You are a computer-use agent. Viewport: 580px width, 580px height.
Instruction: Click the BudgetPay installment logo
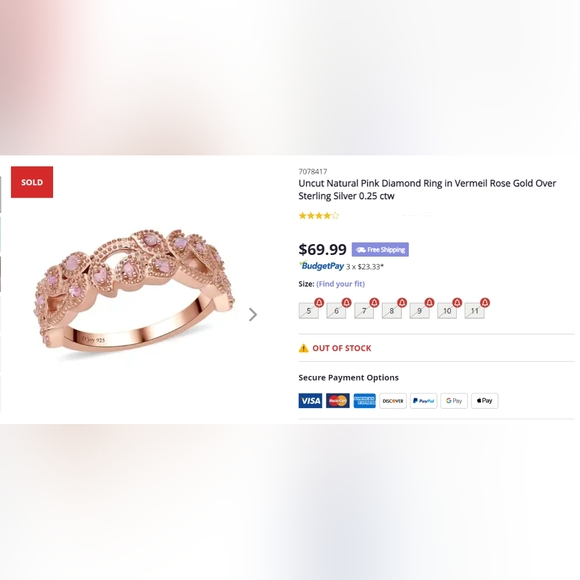pyautogui.click(x=321, y=266)
